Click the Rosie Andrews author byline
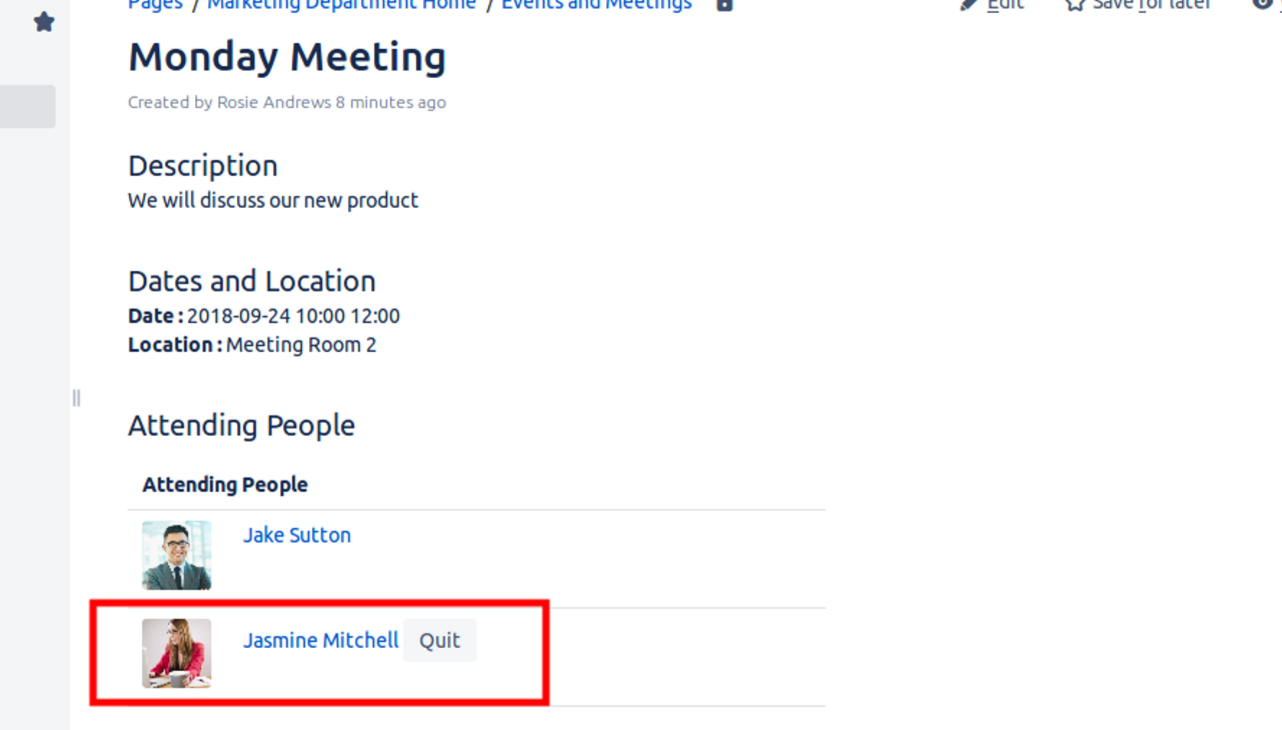 pos(273,102)
